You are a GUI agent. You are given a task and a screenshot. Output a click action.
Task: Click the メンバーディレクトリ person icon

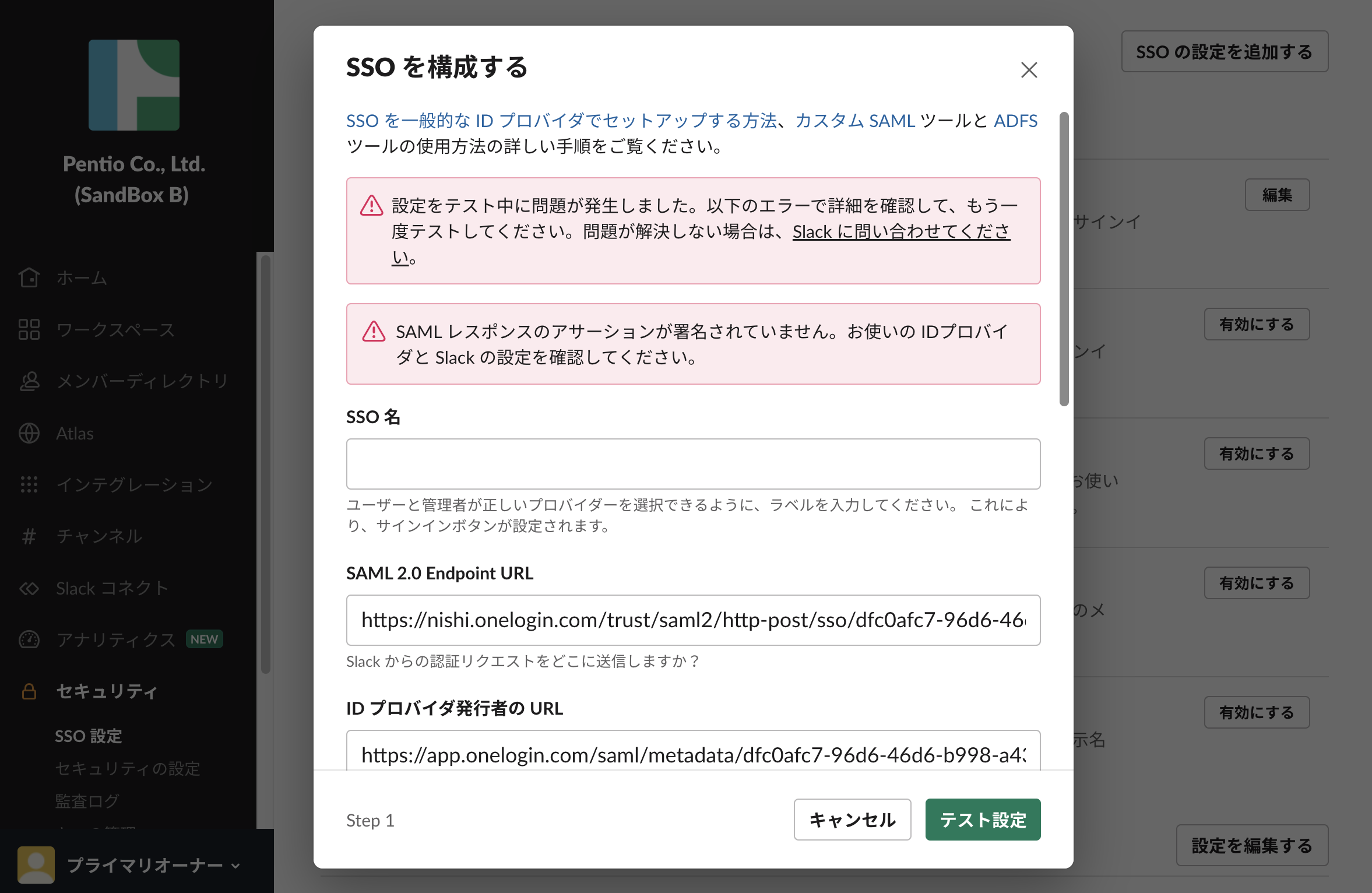[29, 381]
